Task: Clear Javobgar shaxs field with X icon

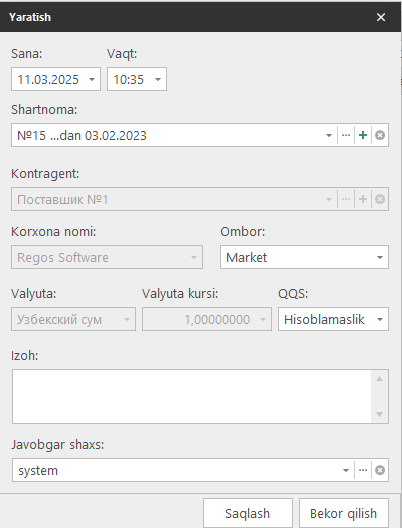Action: [x=380, y=470]
